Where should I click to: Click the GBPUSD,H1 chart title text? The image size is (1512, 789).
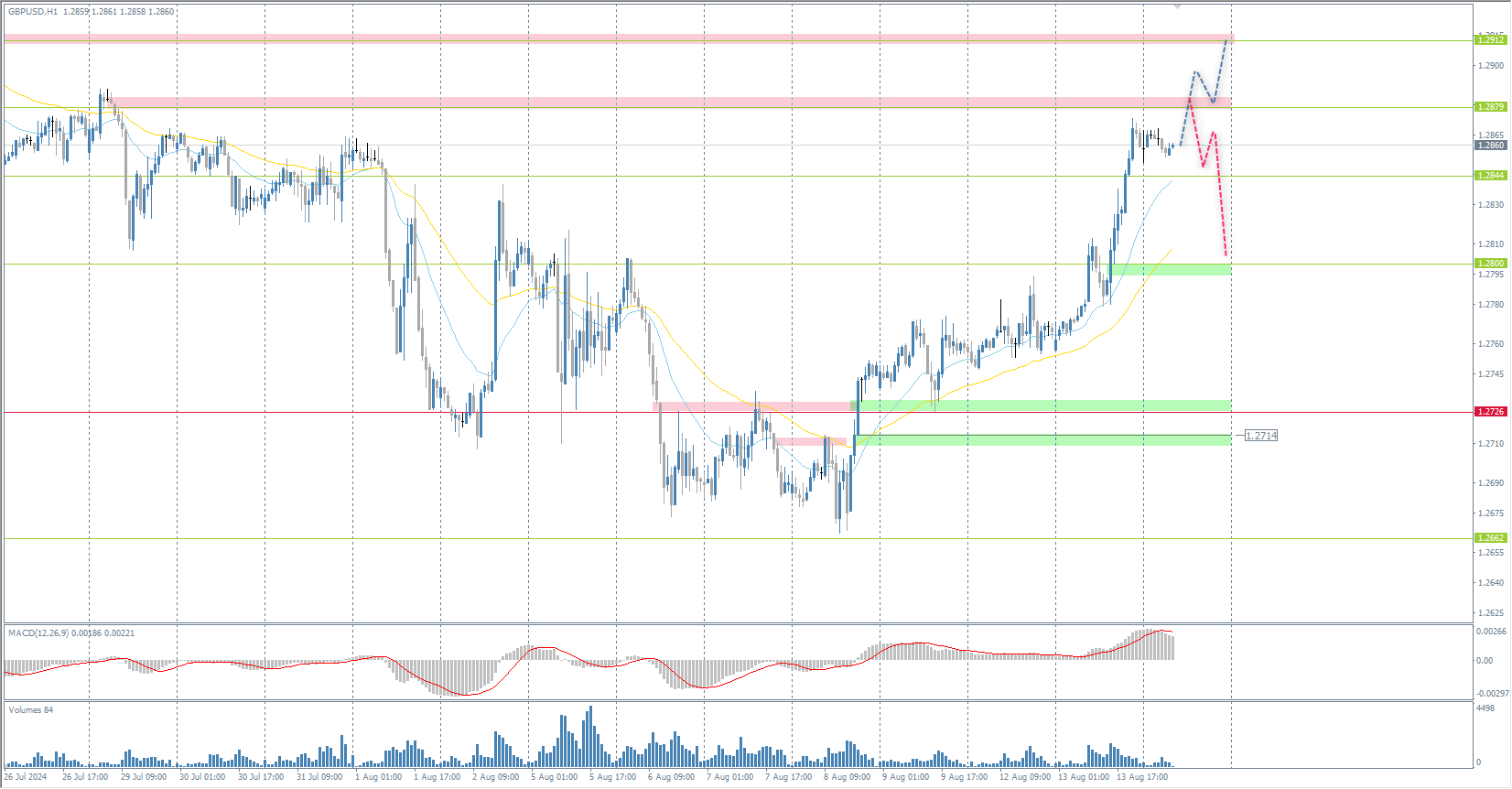click(x=33, y=12)
